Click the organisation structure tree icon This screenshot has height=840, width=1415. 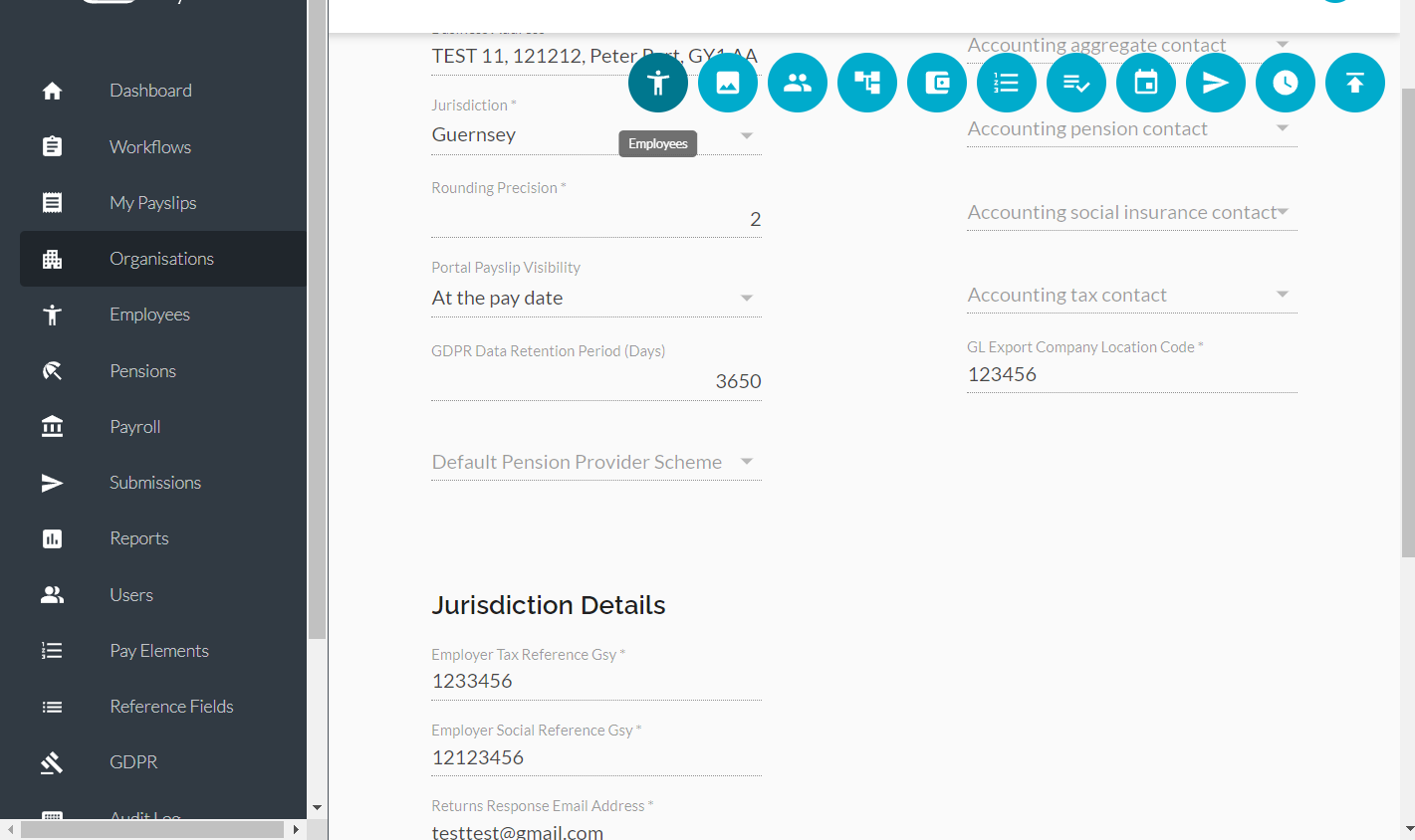click(867, 83)
